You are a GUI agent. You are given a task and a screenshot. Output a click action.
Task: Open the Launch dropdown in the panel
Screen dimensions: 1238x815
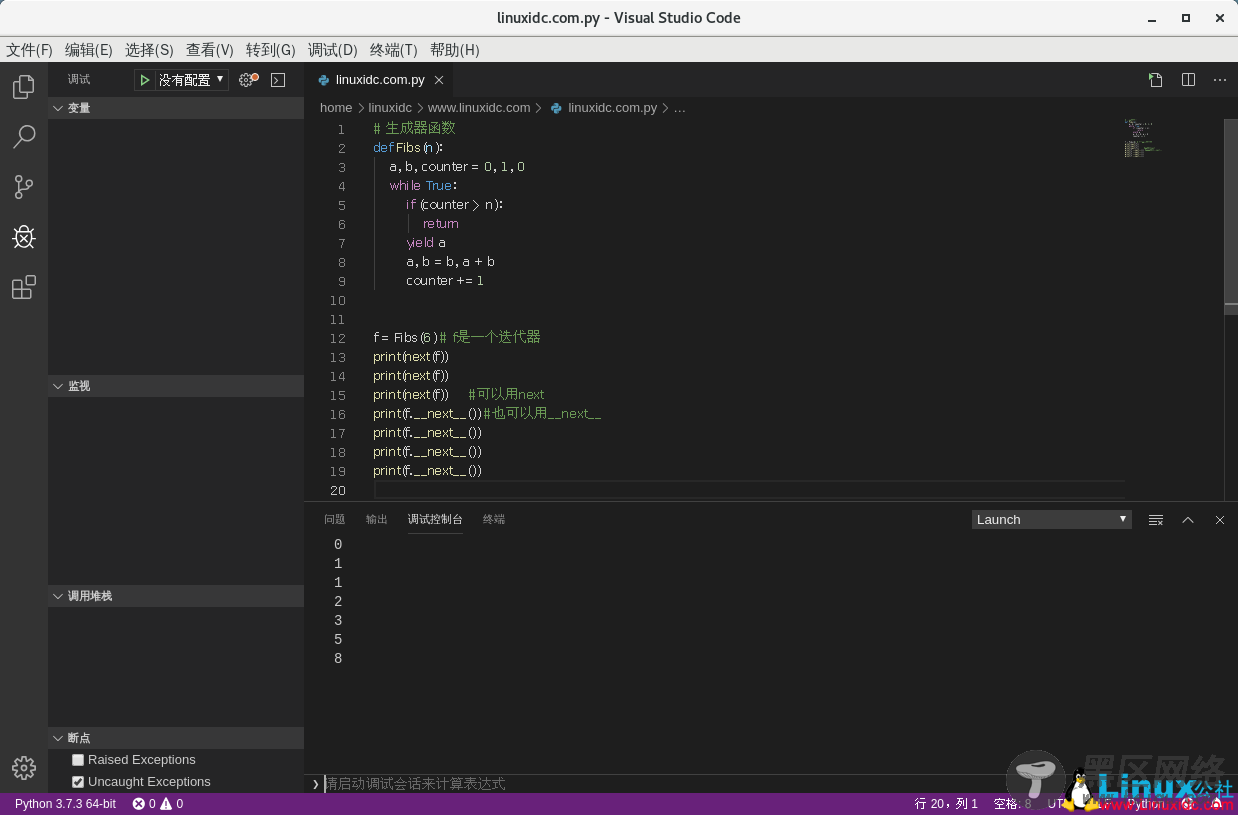click(x=1051, y=520)
